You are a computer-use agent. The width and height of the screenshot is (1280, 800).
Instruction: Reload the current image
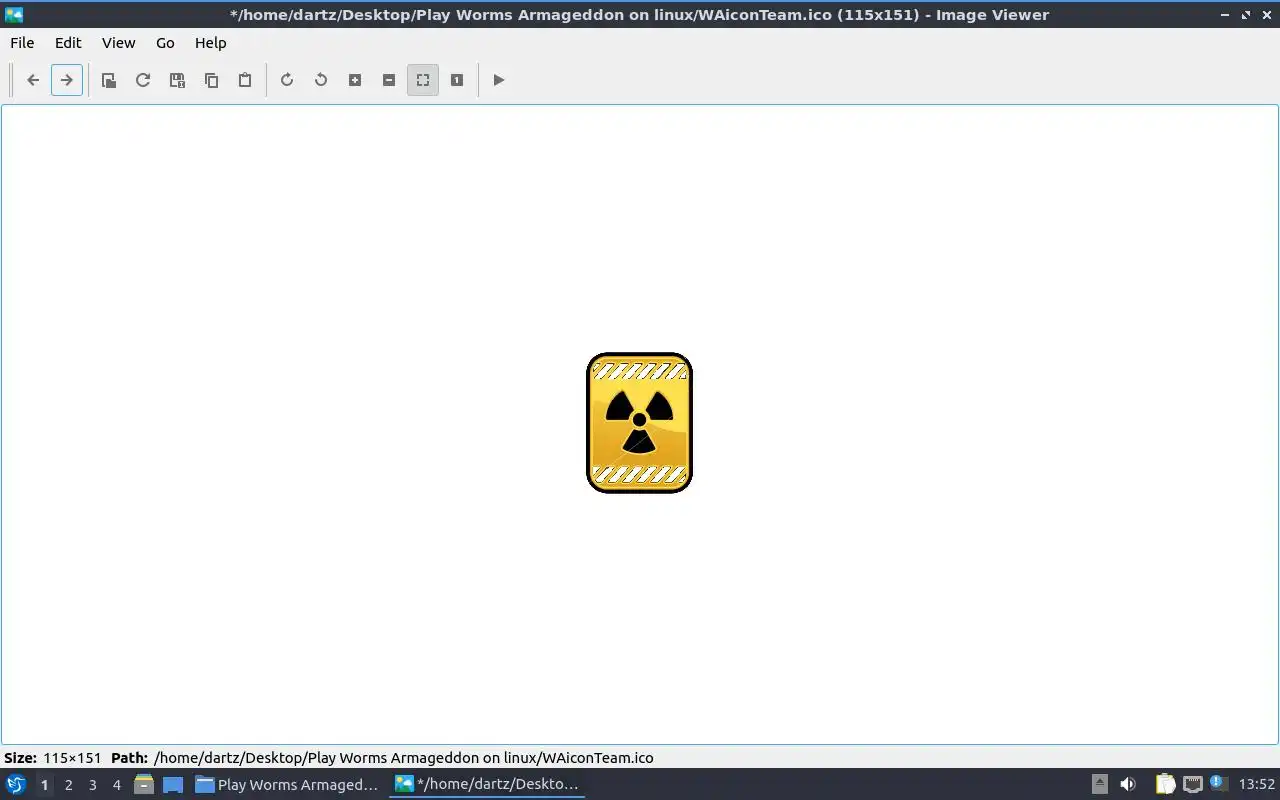pyautogui.click(x=143, y=80)
